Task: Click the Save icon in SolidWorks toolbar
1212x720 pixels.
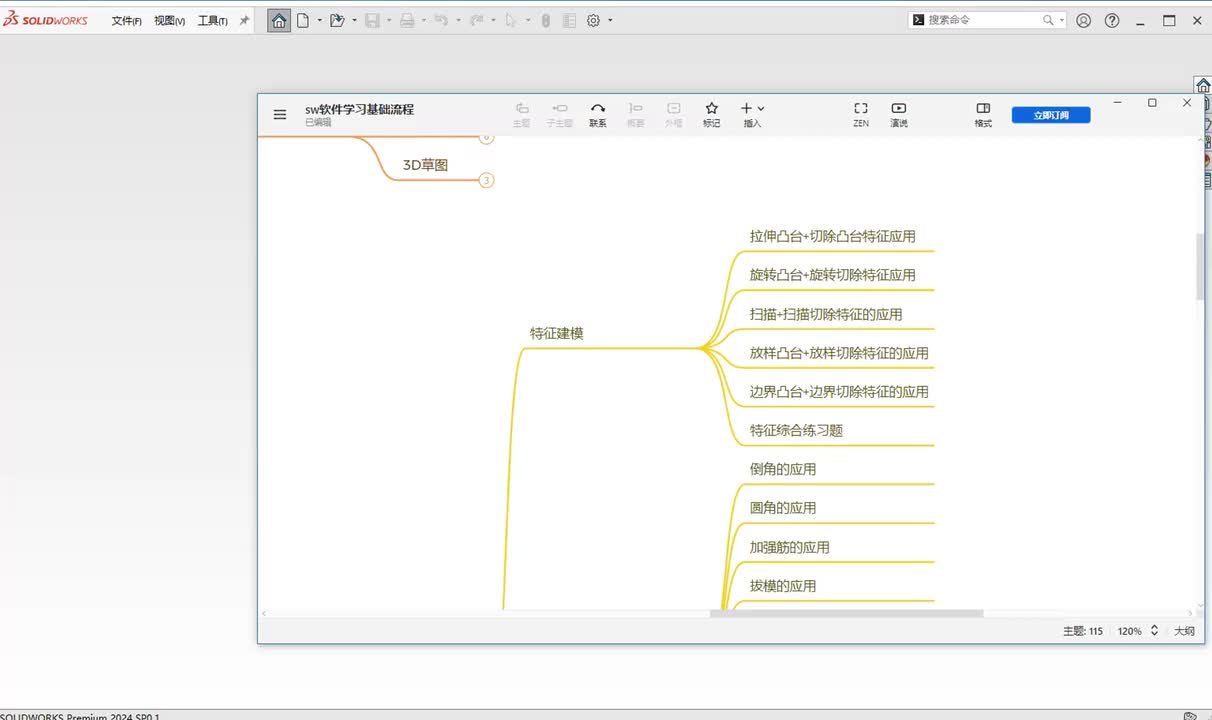Action: pos(372,20)
